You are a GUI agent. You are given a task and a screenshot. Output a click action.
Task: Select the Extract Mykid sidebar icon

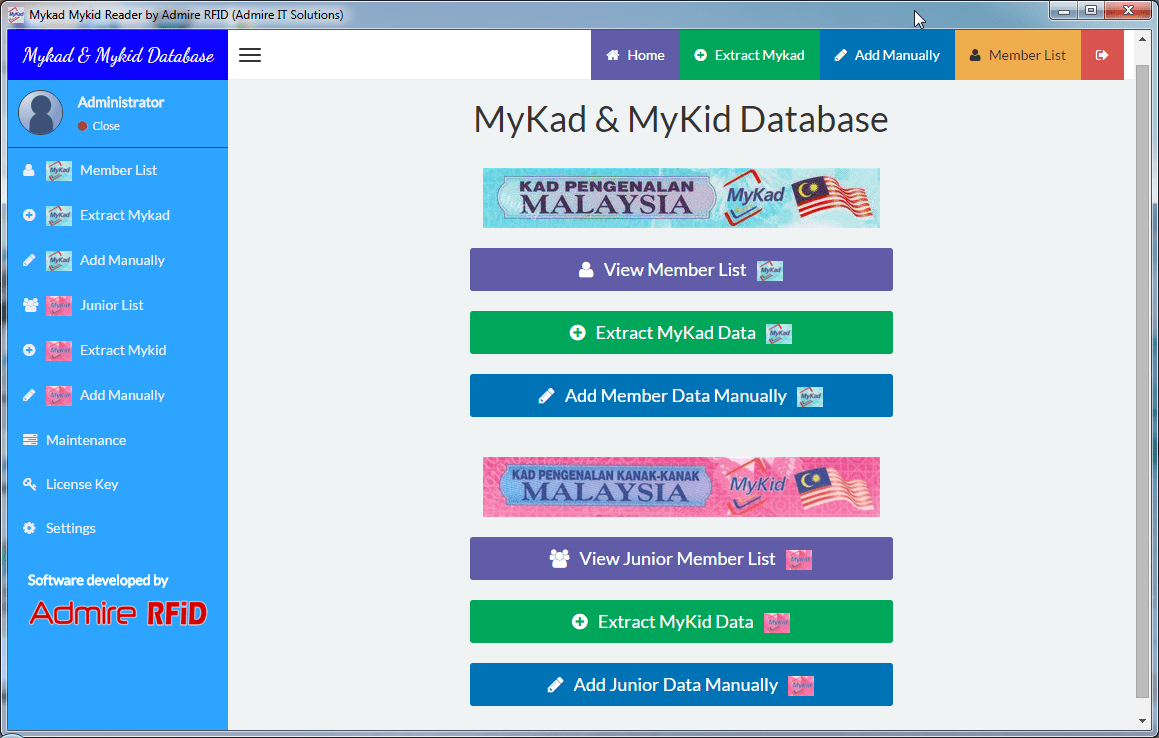point(31,350)
